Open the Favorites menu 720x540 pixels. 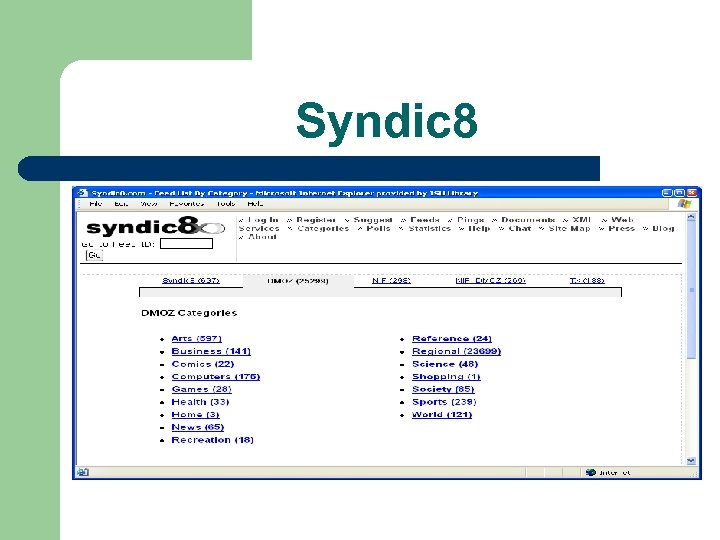(x=186, y=203)
